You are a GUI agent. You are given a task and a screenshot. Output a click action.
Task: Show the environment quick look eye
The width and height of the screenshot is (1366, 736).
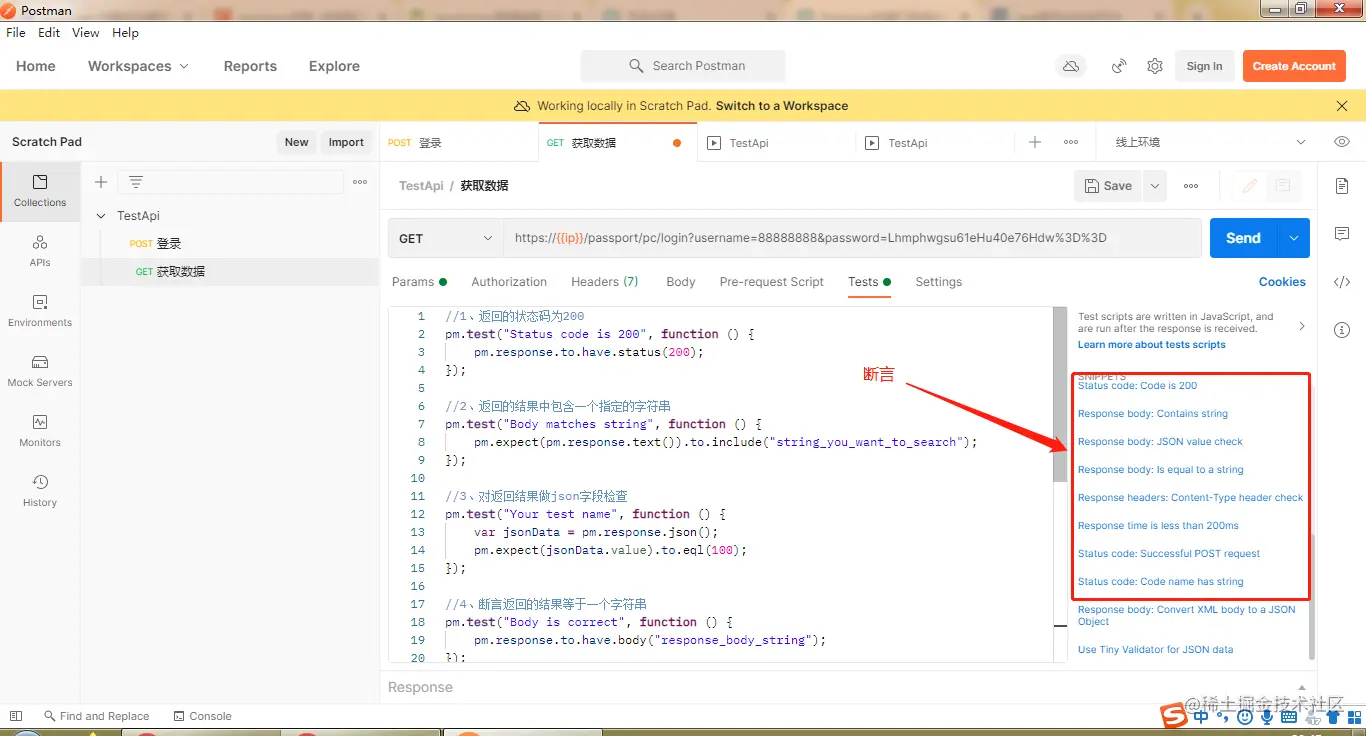pyautogui.click(x=1342, y=142)
